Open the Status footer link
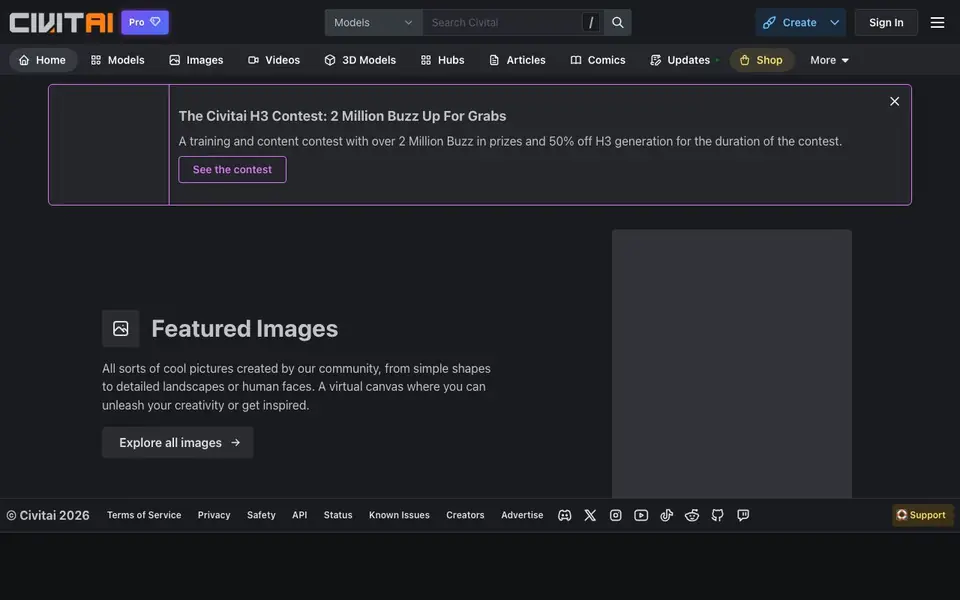Viewport: 960px width, 600px height. pos(338,515)
